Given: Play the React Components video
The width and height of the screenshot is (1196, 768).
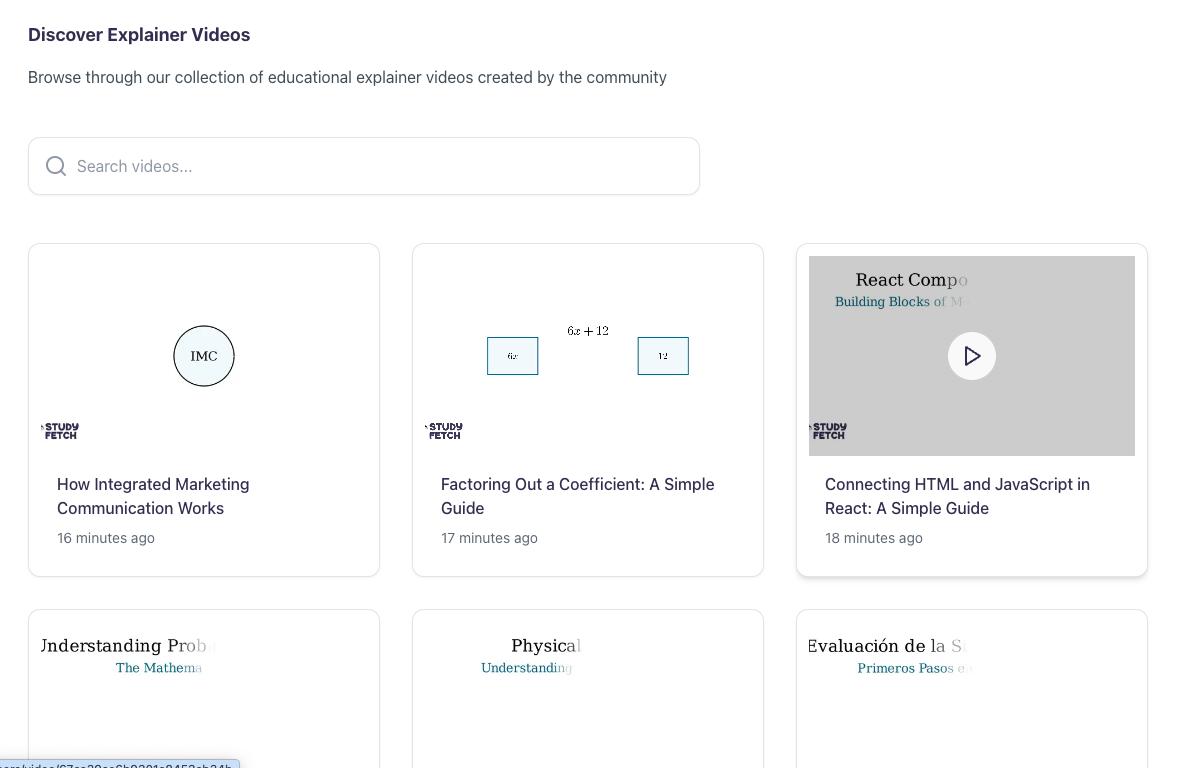Looking at the screenshot, I should point(971,356).
